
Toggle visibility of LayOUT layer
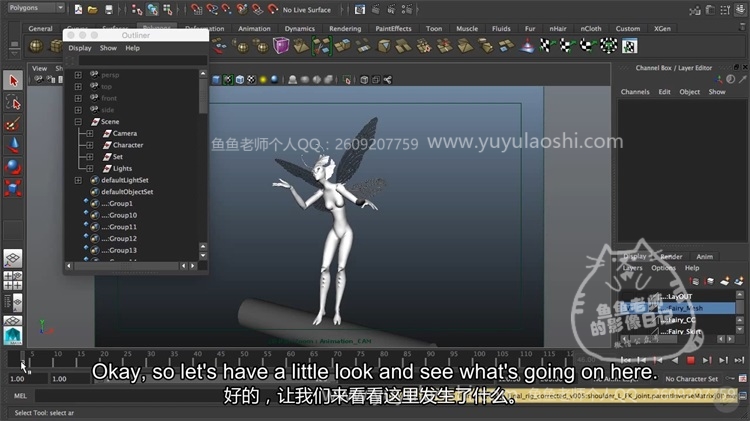click(x=627, y=297)
